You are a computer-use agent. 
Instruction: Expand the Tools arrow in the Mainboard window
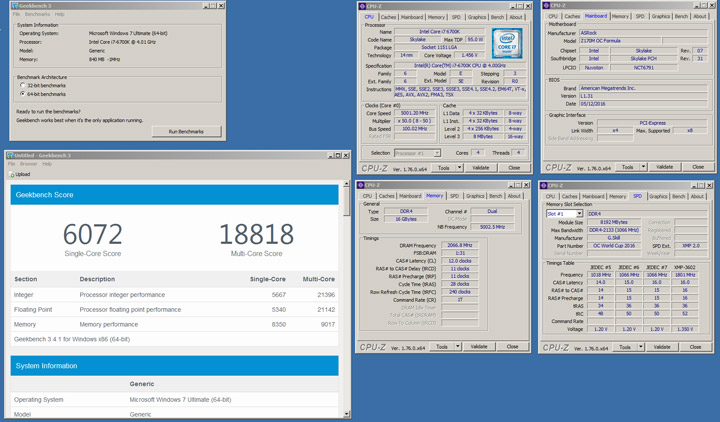[643, 167]
